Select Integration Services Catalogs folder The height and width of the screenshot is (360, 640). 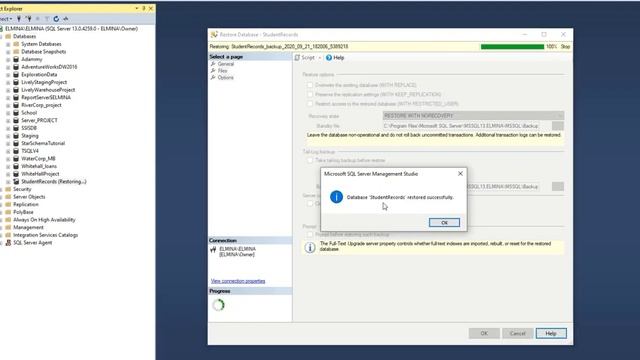[45, 235]
